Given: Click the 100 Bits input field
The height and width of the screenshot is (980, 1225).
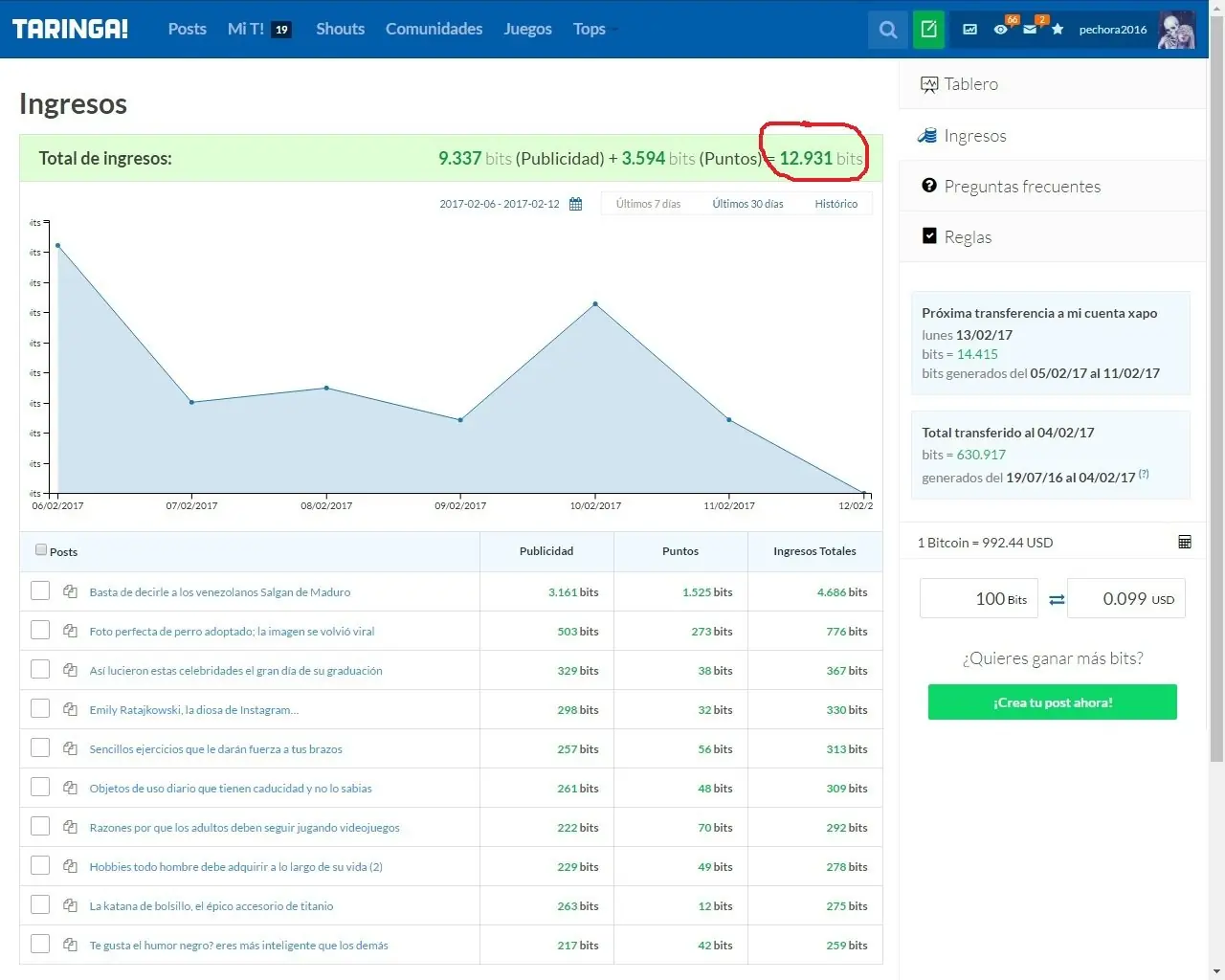Looking at the screenshot, I should [978, 599].
